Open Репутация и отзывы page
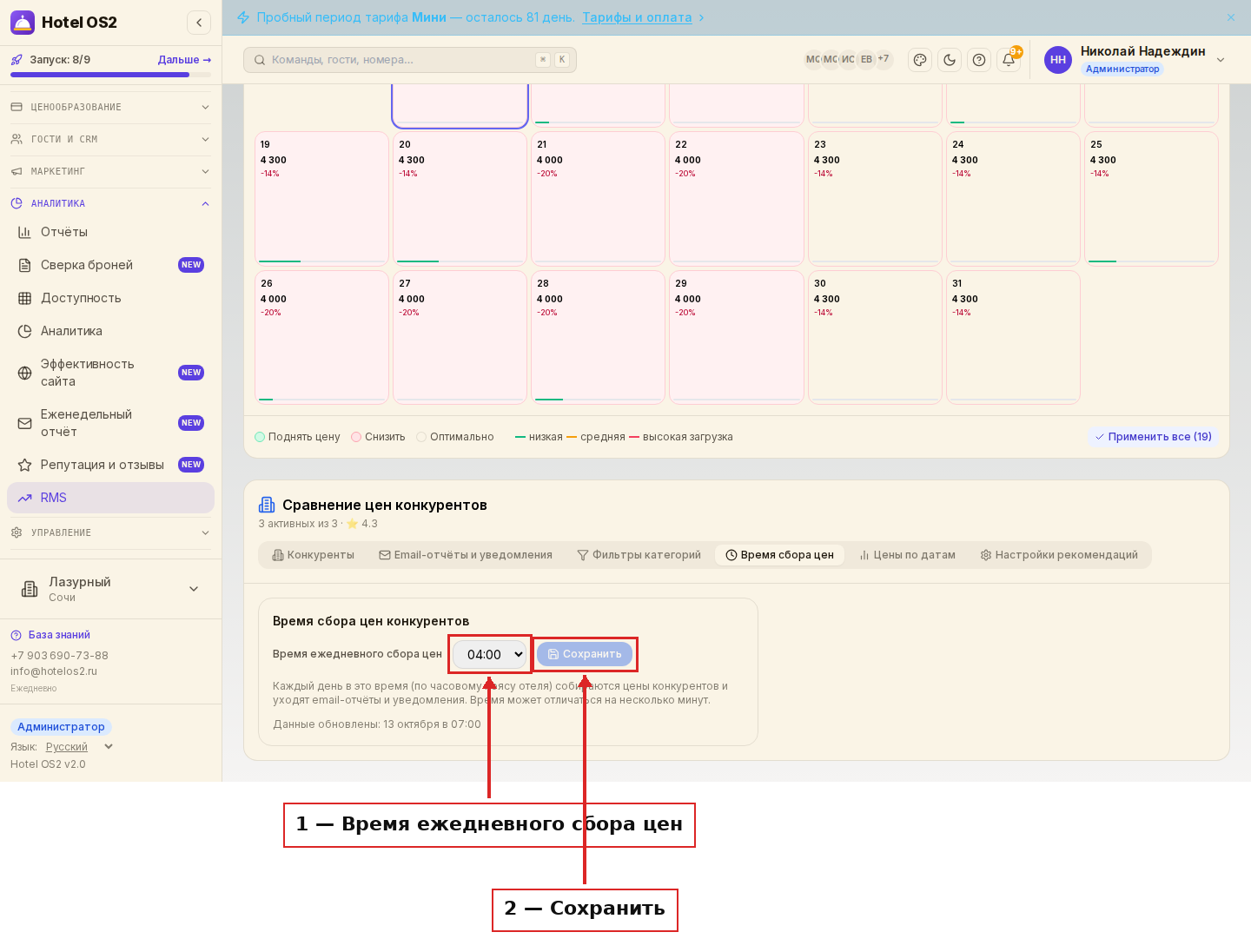The width and height of the screenshot is (1251, 952). pos(110,465)
